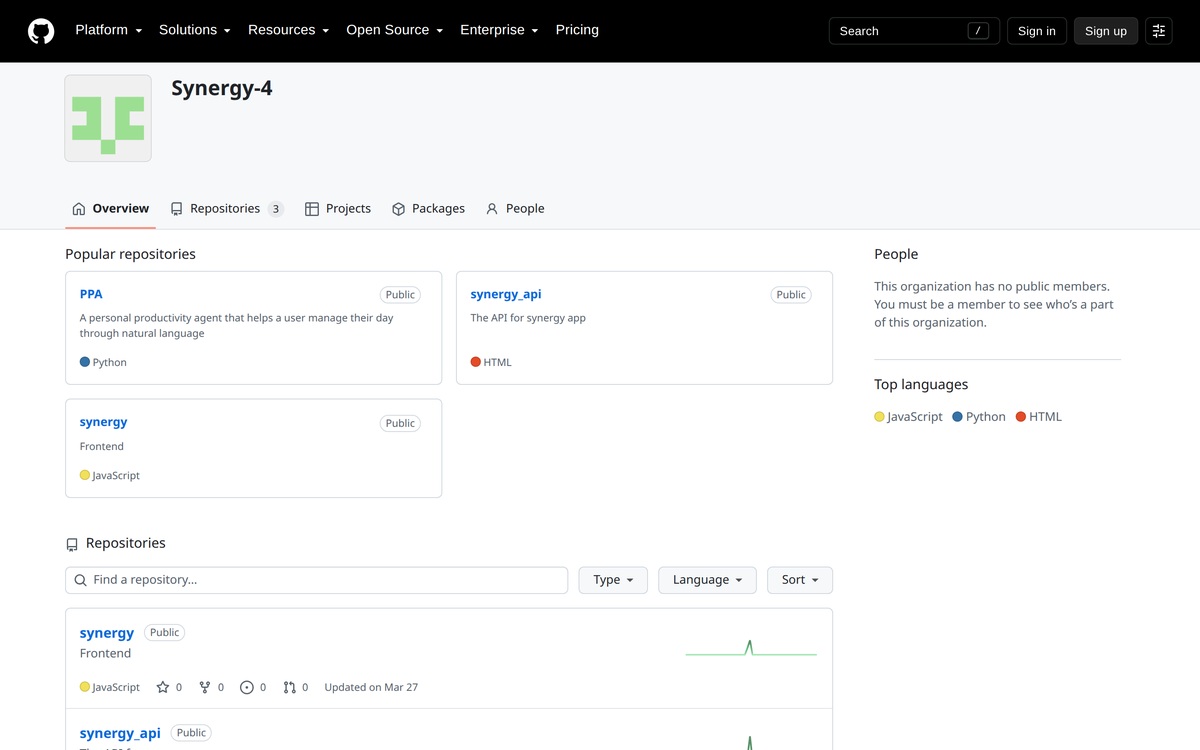Open the Language filter dropdown
The height and width of the screenshot is (750, 1200).
[707, 580]
